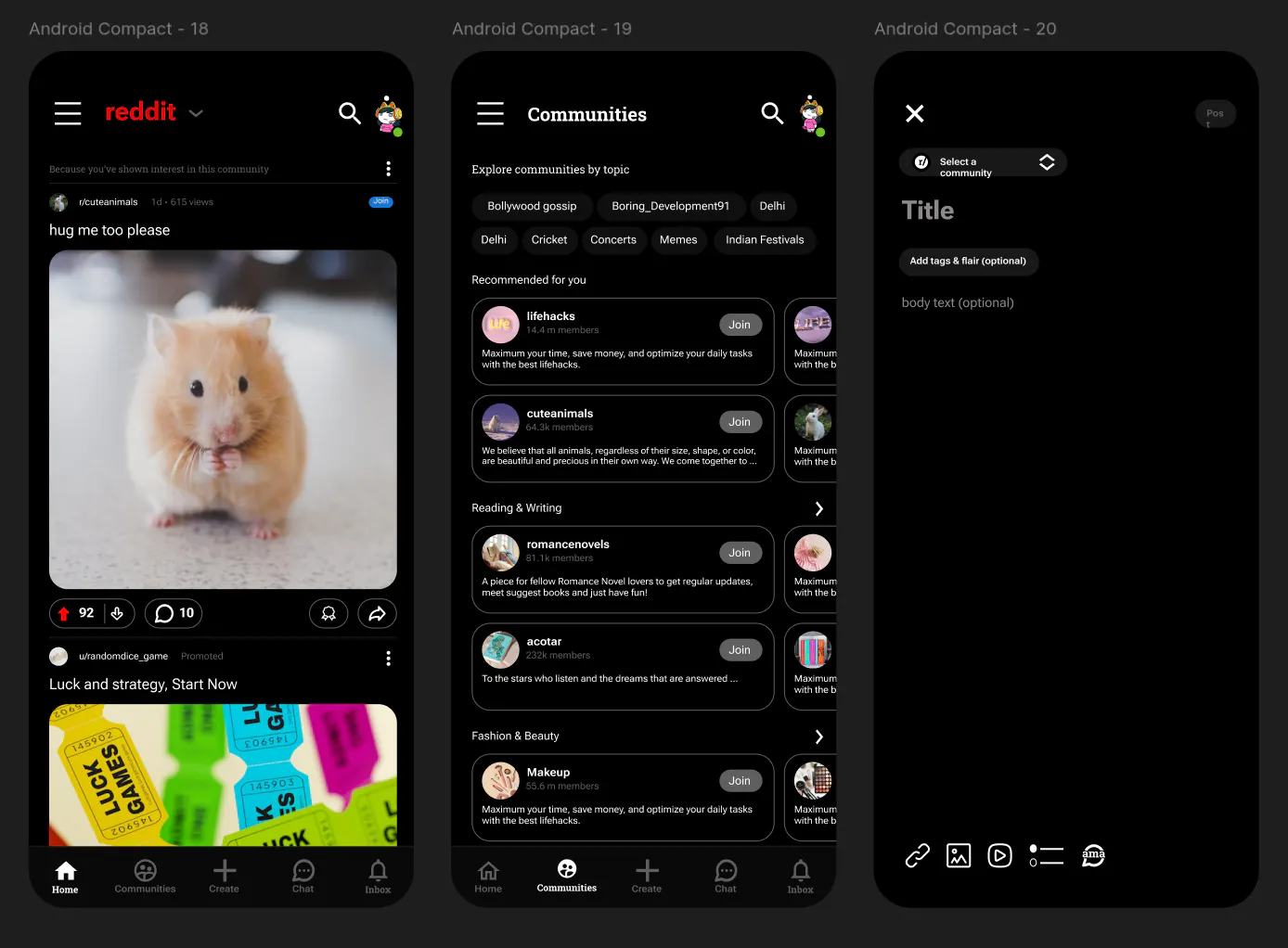Give an award to the hamster post
1288x948 pixels.
click(328, 613)
